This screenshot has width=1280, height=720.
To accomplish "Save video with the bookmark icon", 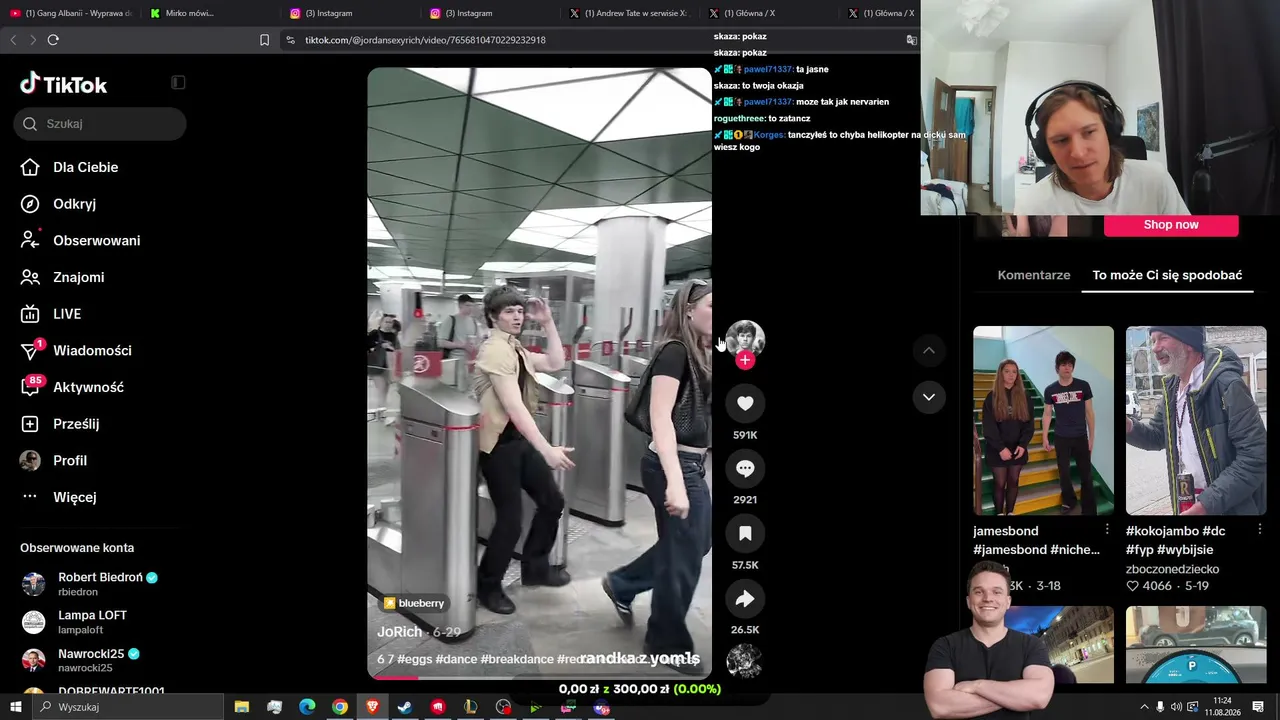I will tap(745, 533).
